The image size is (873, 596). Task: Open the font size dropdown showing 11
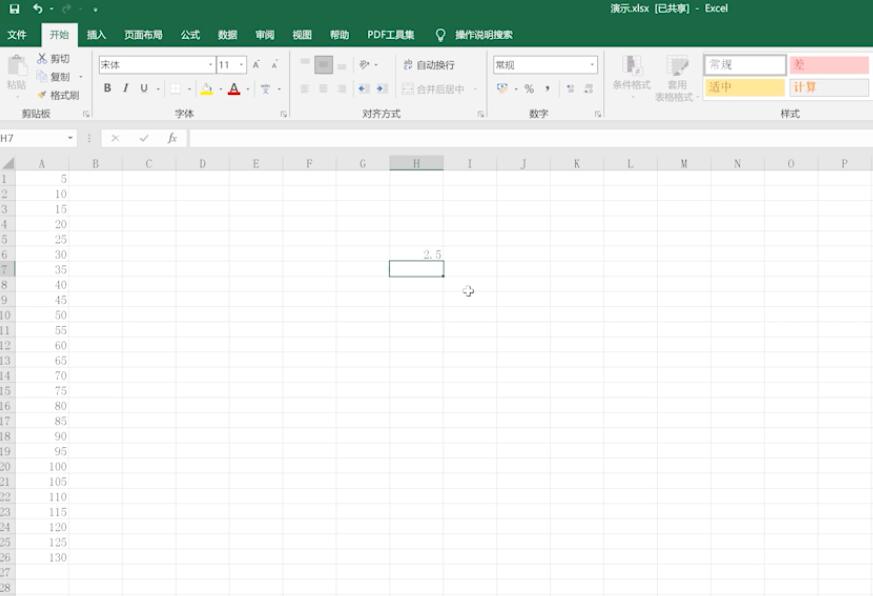pos(242,65)
